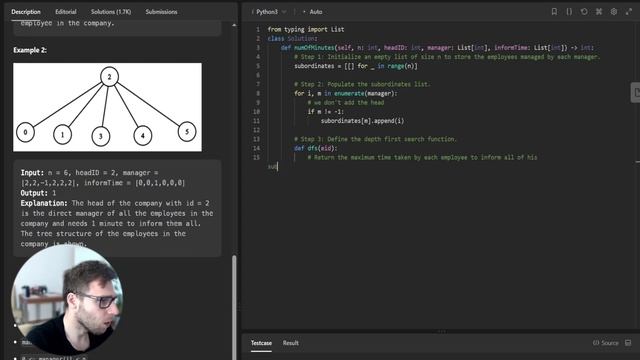Open the Submissions tab
Screen dimensions: 640x360
point(161,12)
